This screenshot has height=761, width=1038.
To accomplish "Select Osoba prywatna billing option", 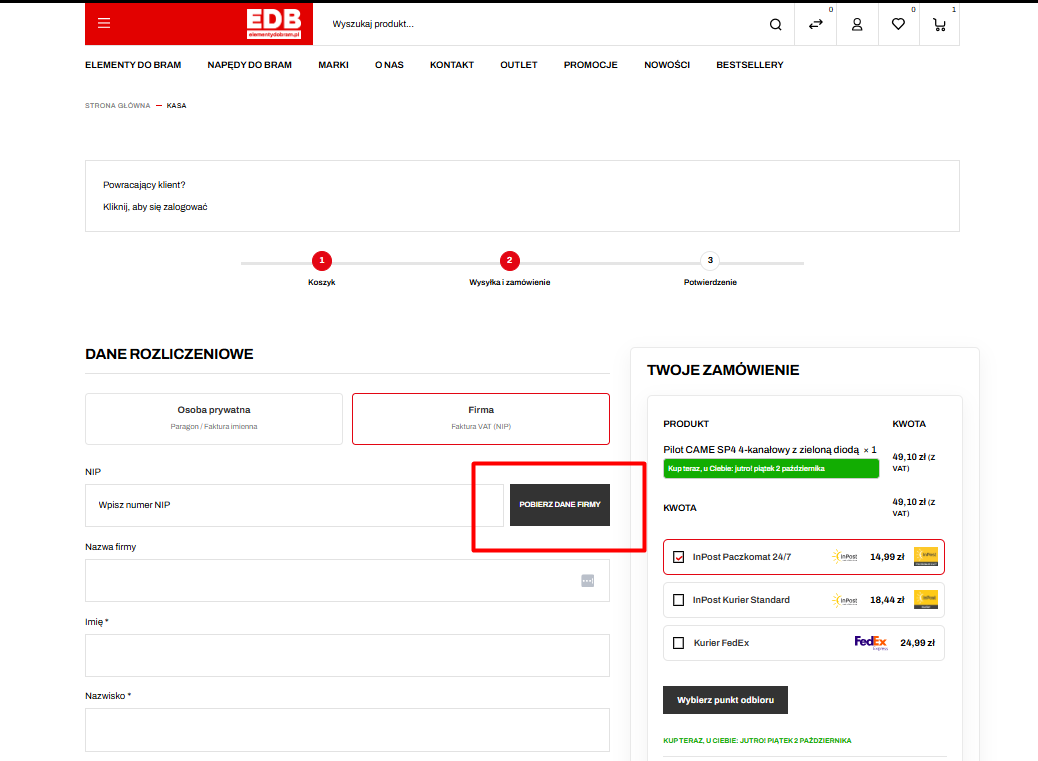I will [x=214, y=419].
